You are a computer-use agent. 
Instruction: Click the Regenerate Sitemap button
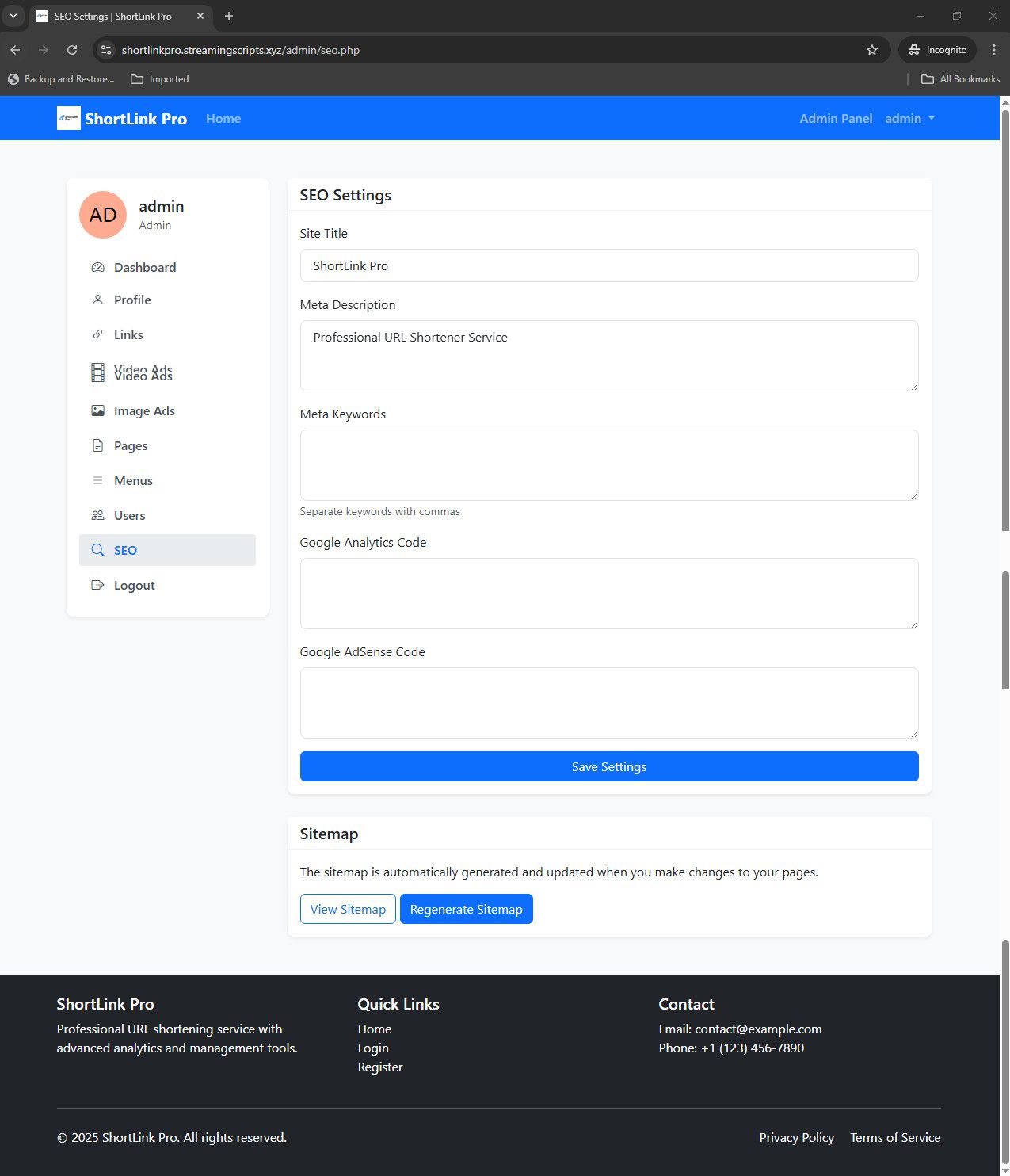click(x=467, y=909)
